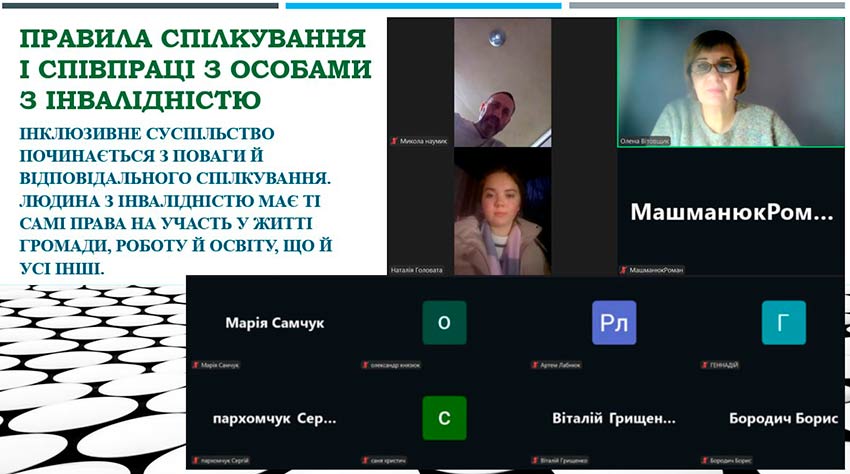Click muted mic icon beside Бородич Борис label

[x=704, y=460]
